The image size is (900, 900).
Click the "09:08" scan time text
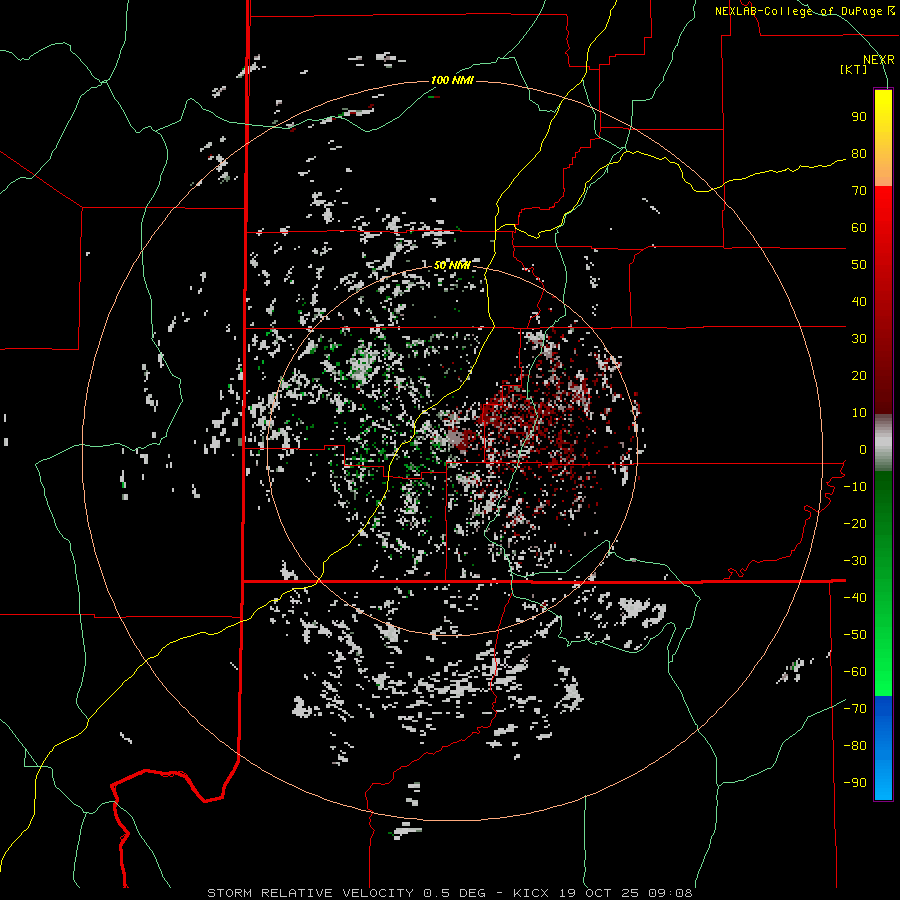point(672,893)
